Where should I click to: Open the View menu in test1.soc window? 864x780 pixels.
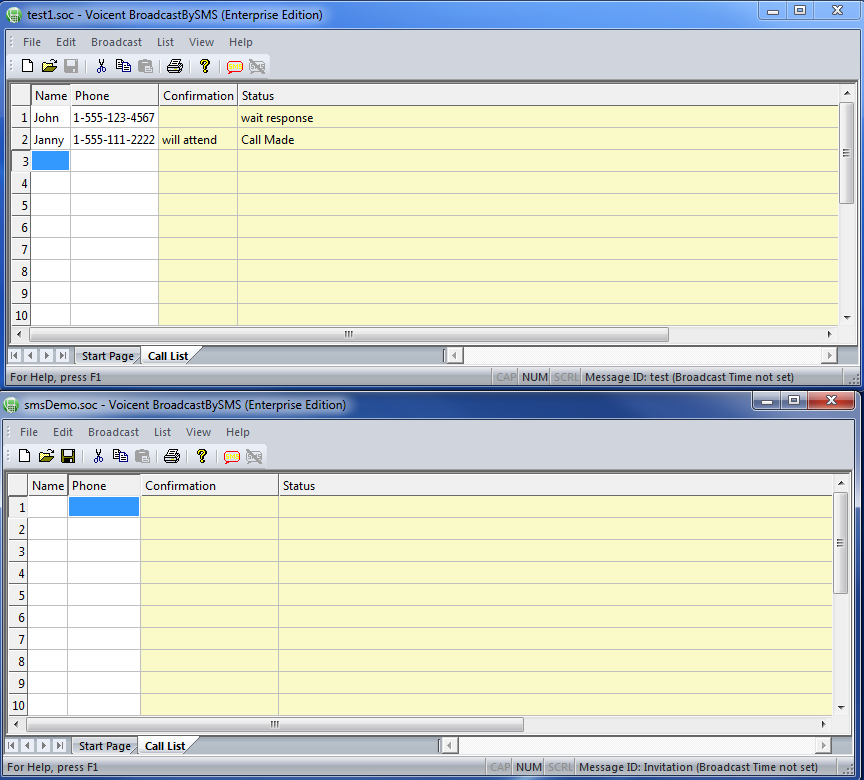coord(201,42)
